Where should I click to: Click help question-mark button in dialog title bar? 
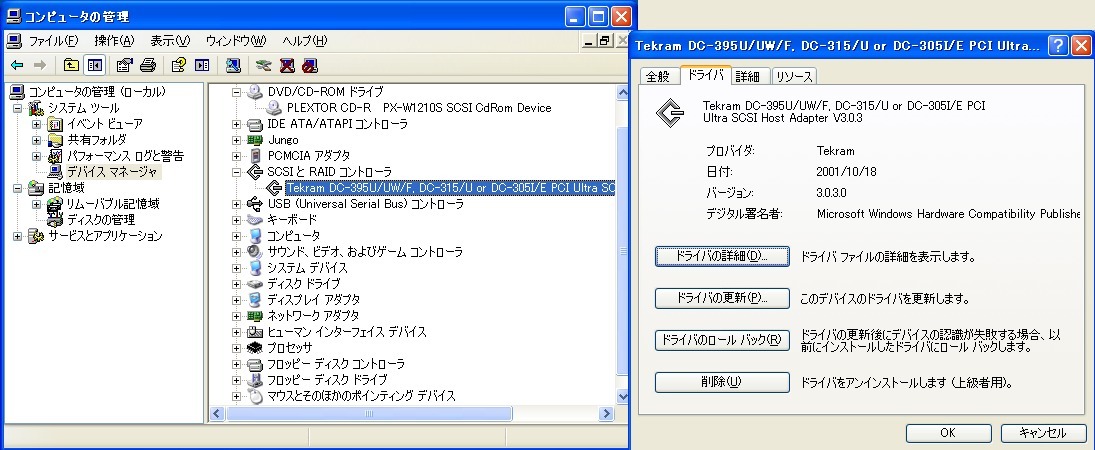tap(1059, 45)
